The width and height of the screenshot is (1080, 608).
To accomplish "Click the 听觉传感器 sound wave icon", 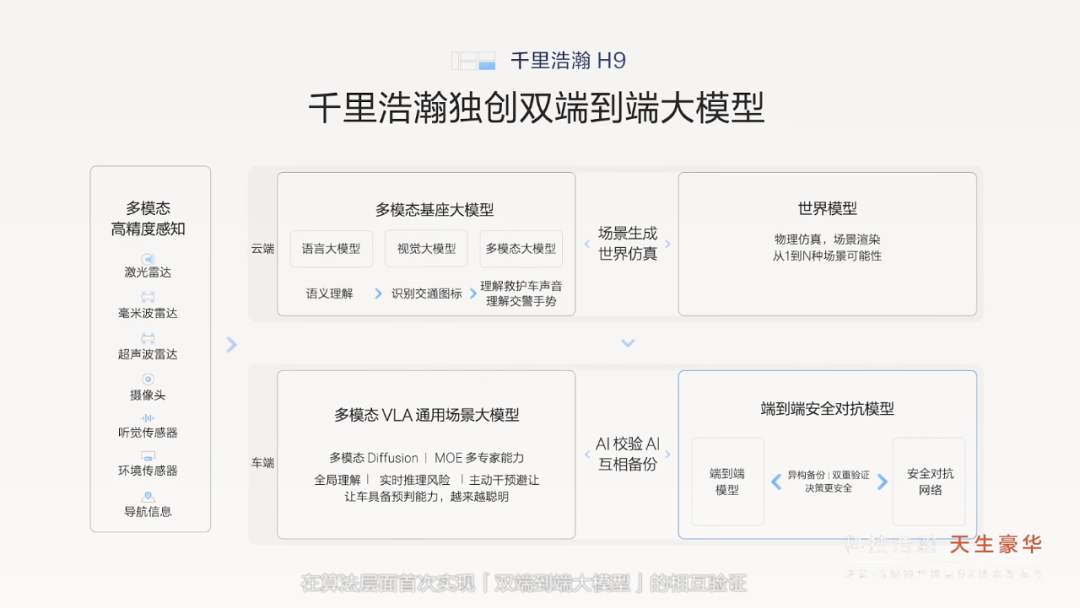I will coord(147,418).
